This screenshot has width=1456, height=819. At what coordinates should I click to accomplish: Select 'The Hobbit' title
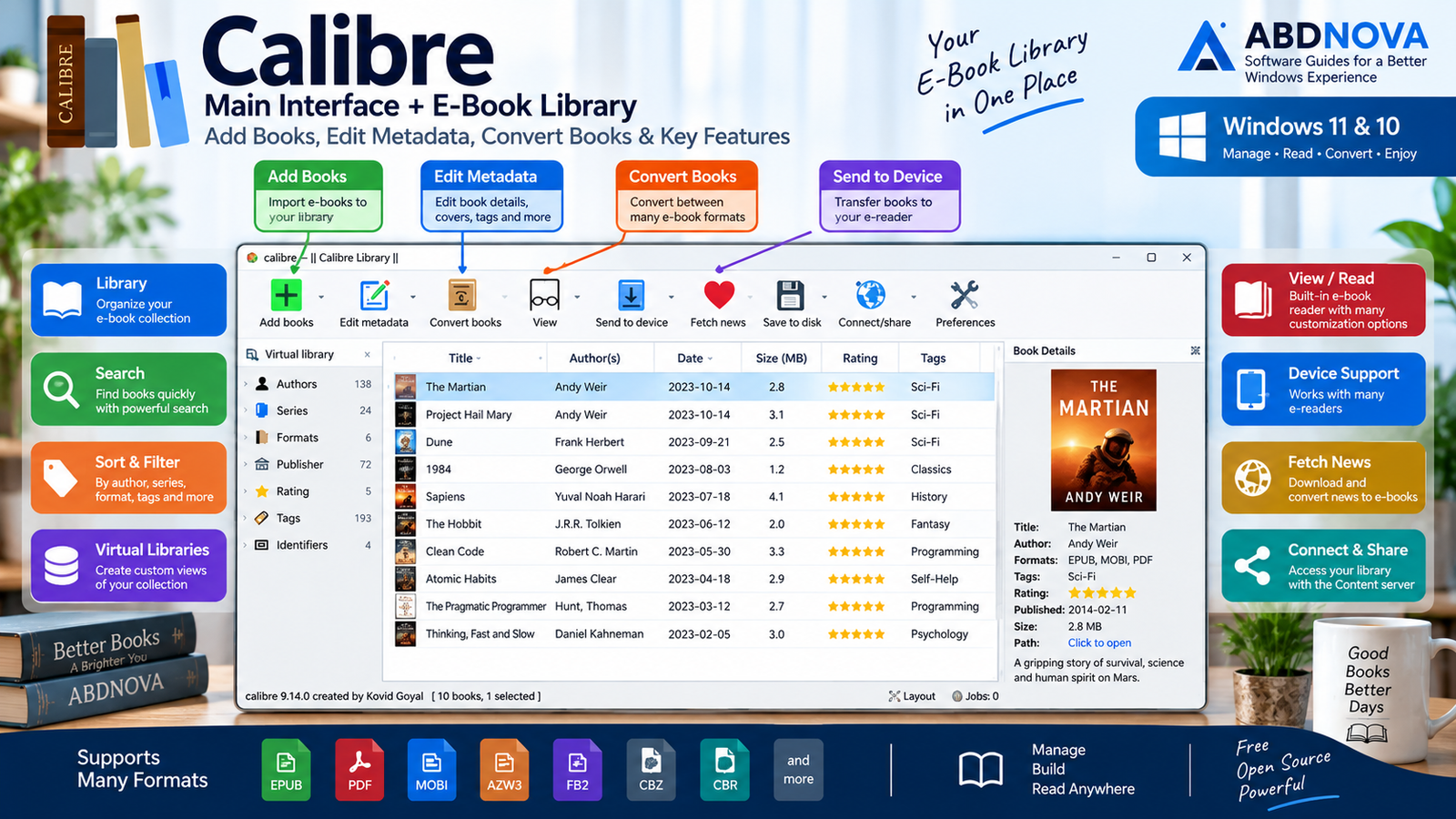pyautogui.click(x=453, y=523)
